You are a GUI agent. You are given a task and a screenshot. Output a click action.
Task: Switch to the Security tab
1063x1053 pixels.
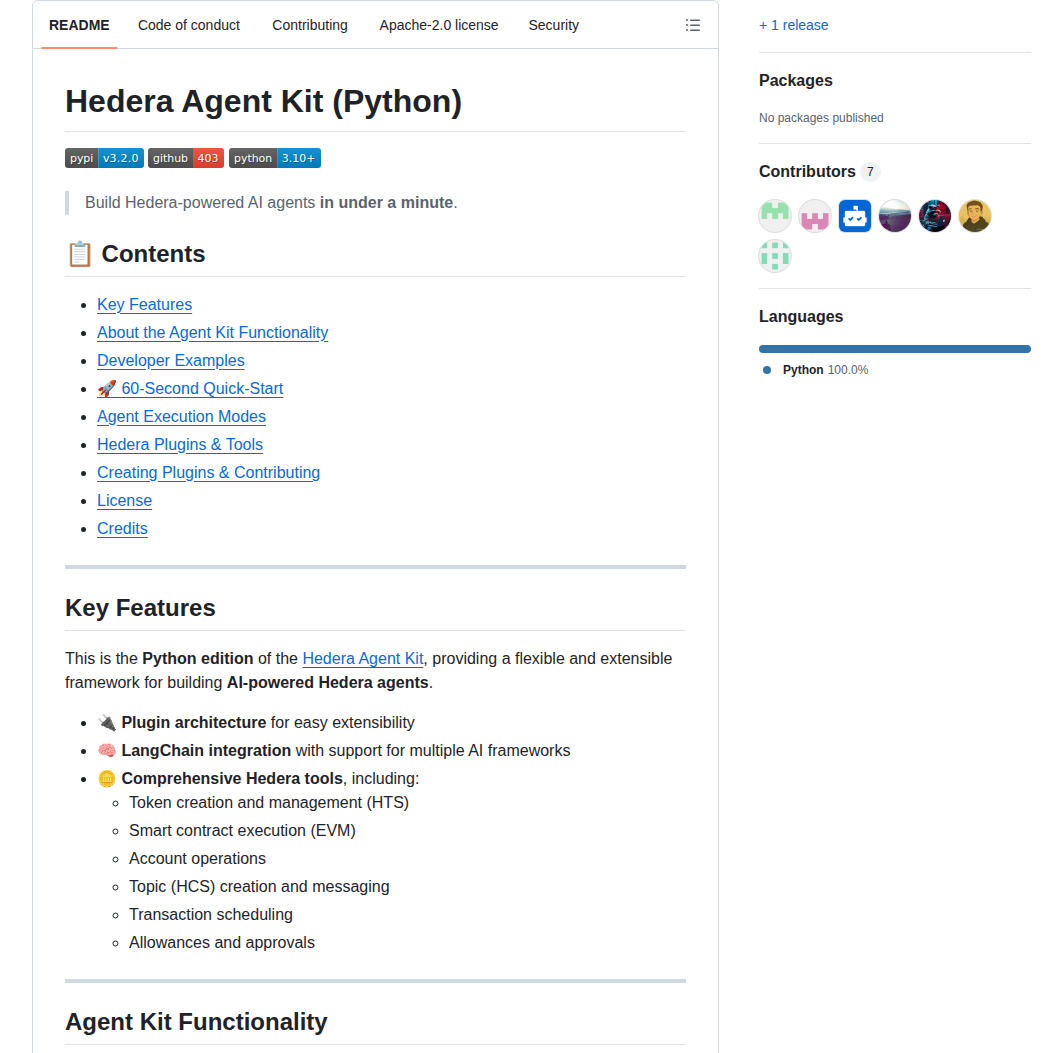[x=553, y=25]
